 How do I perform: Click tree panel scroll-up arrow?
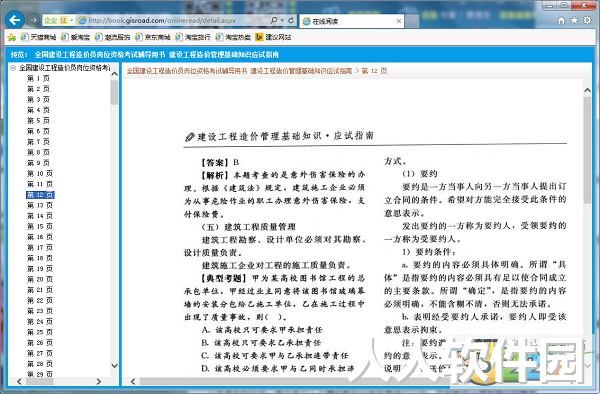(x=114, y=74)
